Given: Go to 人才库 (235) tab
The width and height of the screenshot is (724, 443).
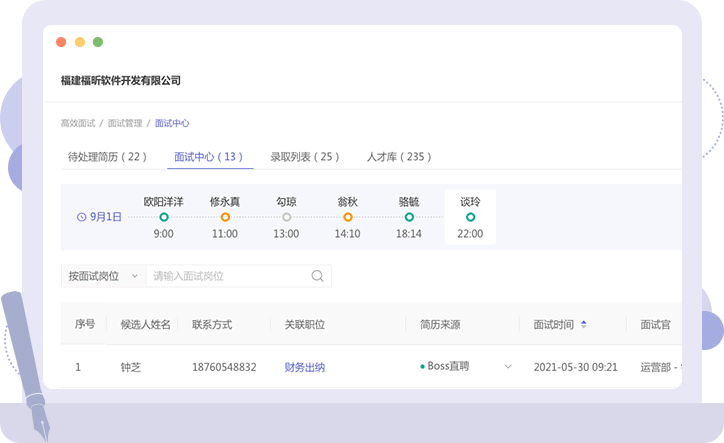Looking at the screenshot, I should (x=399, y=157).
